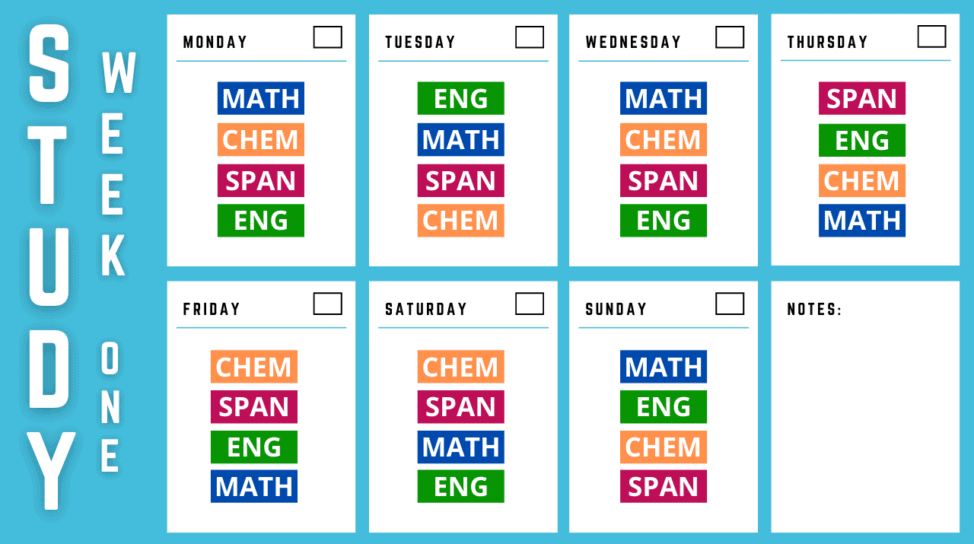Check the Monday checkbox

[x=327, y=37]
